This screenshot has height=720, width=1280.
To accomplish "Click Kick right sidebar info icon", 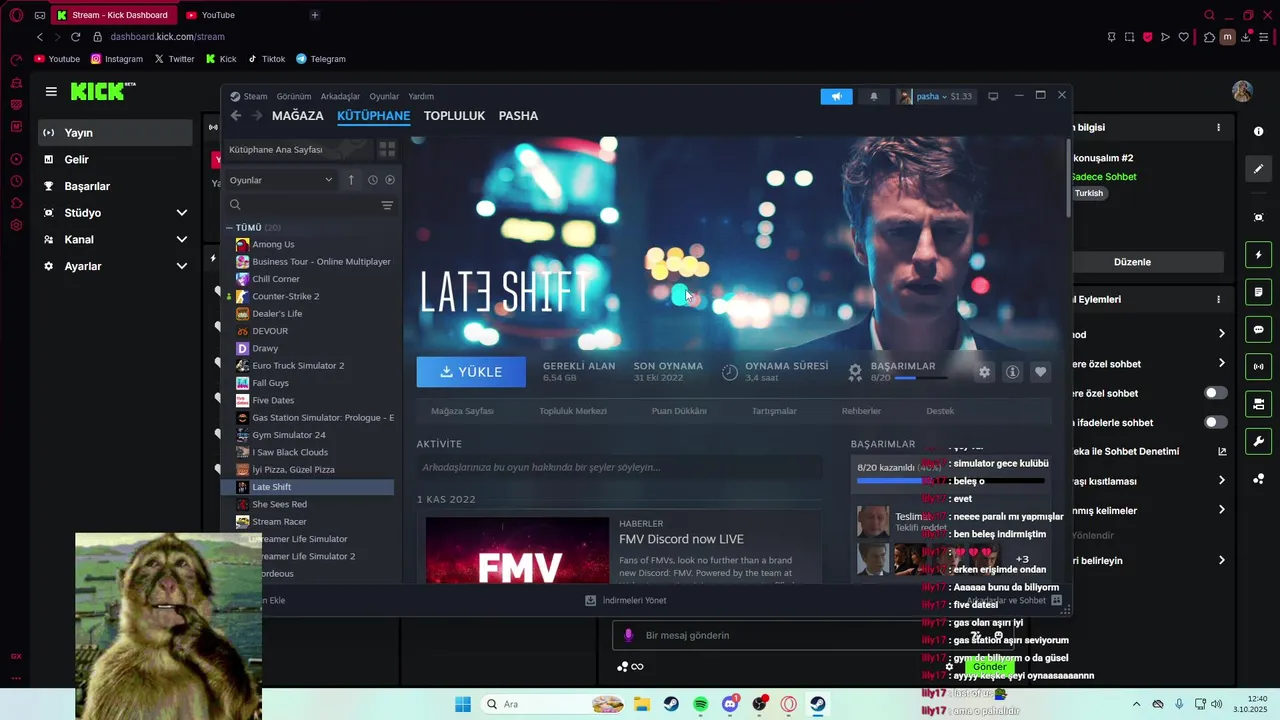I will 1258,131.
